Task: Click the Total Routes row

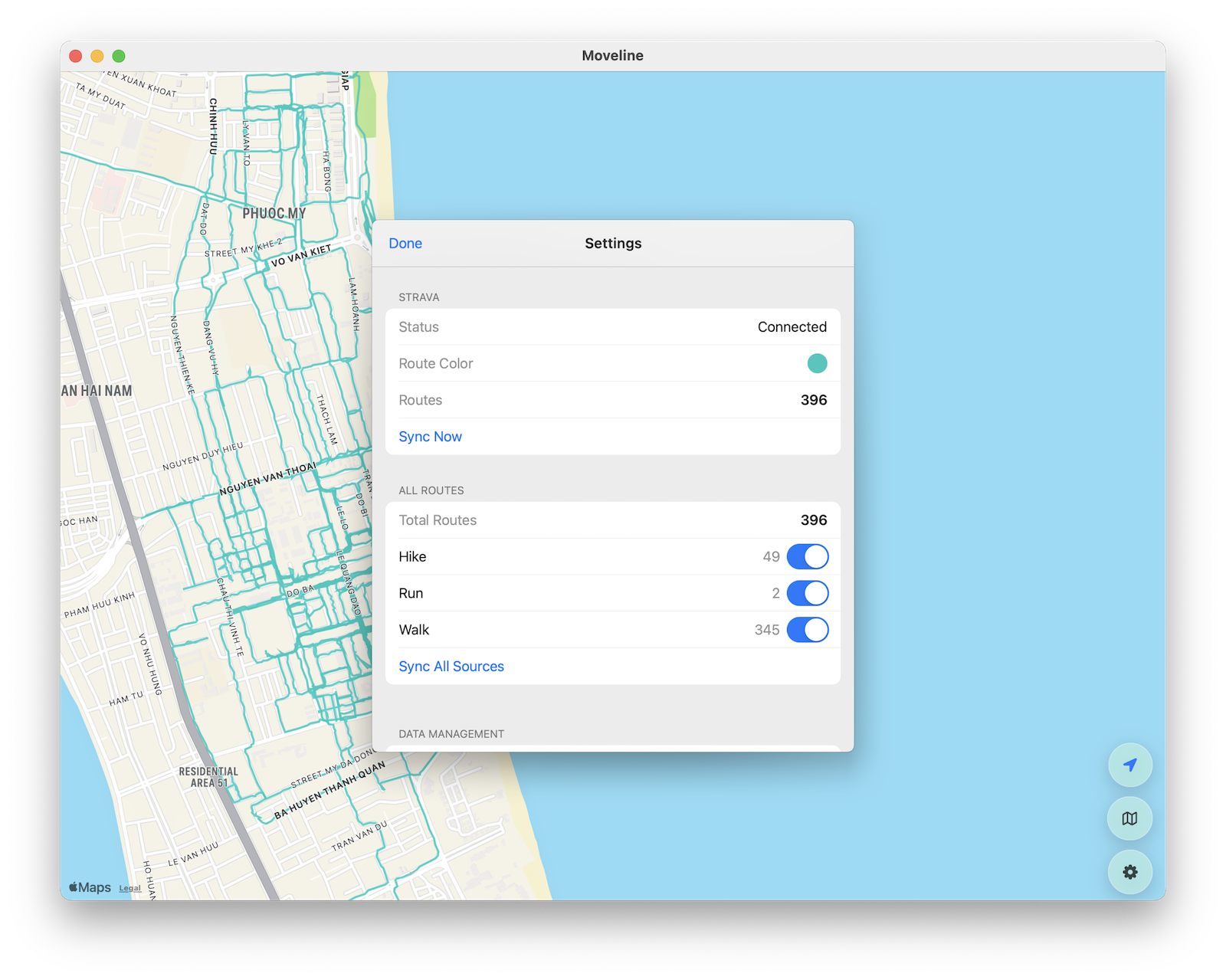Action: pos(612,520)
